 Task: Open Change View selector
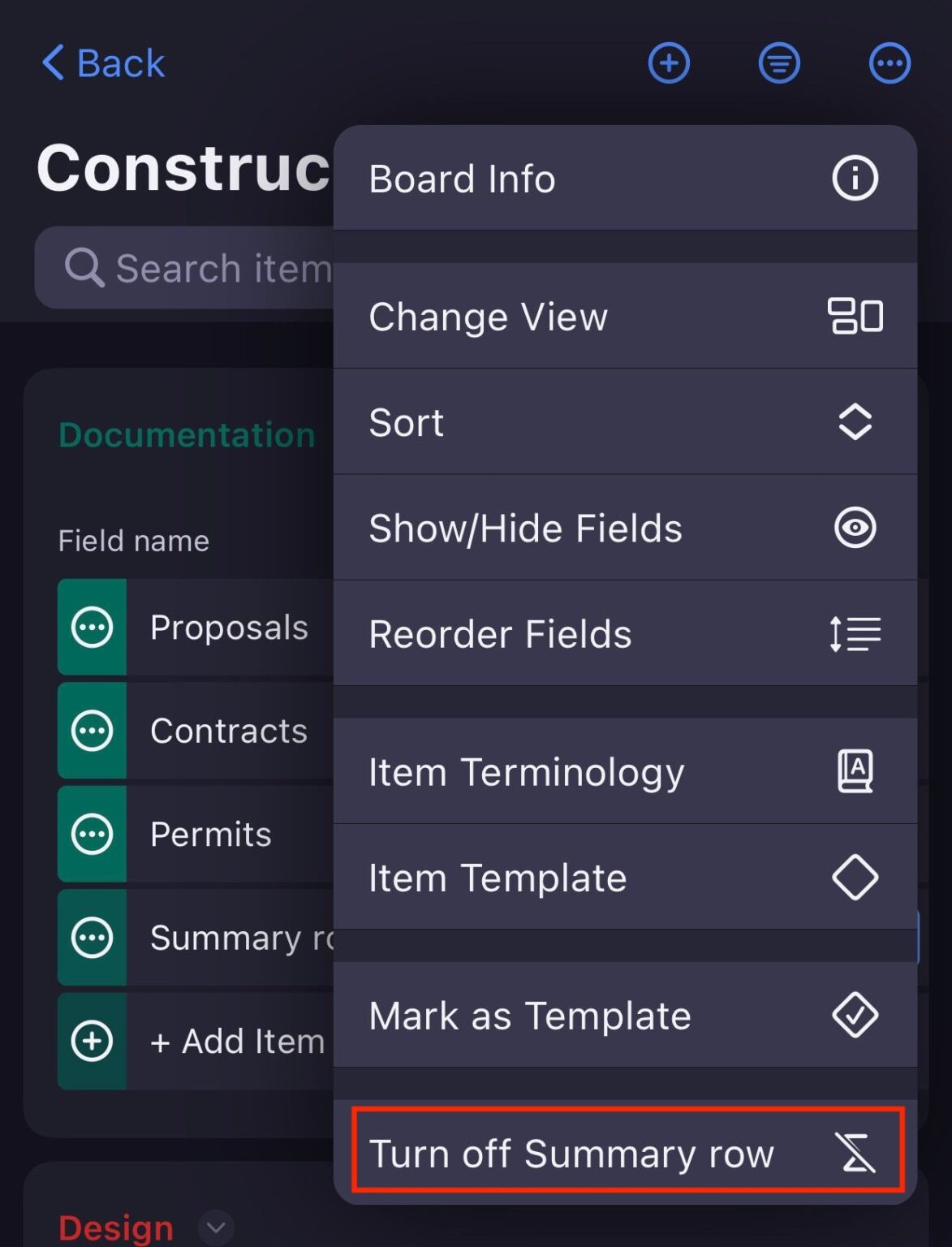(x=625, y=317)
